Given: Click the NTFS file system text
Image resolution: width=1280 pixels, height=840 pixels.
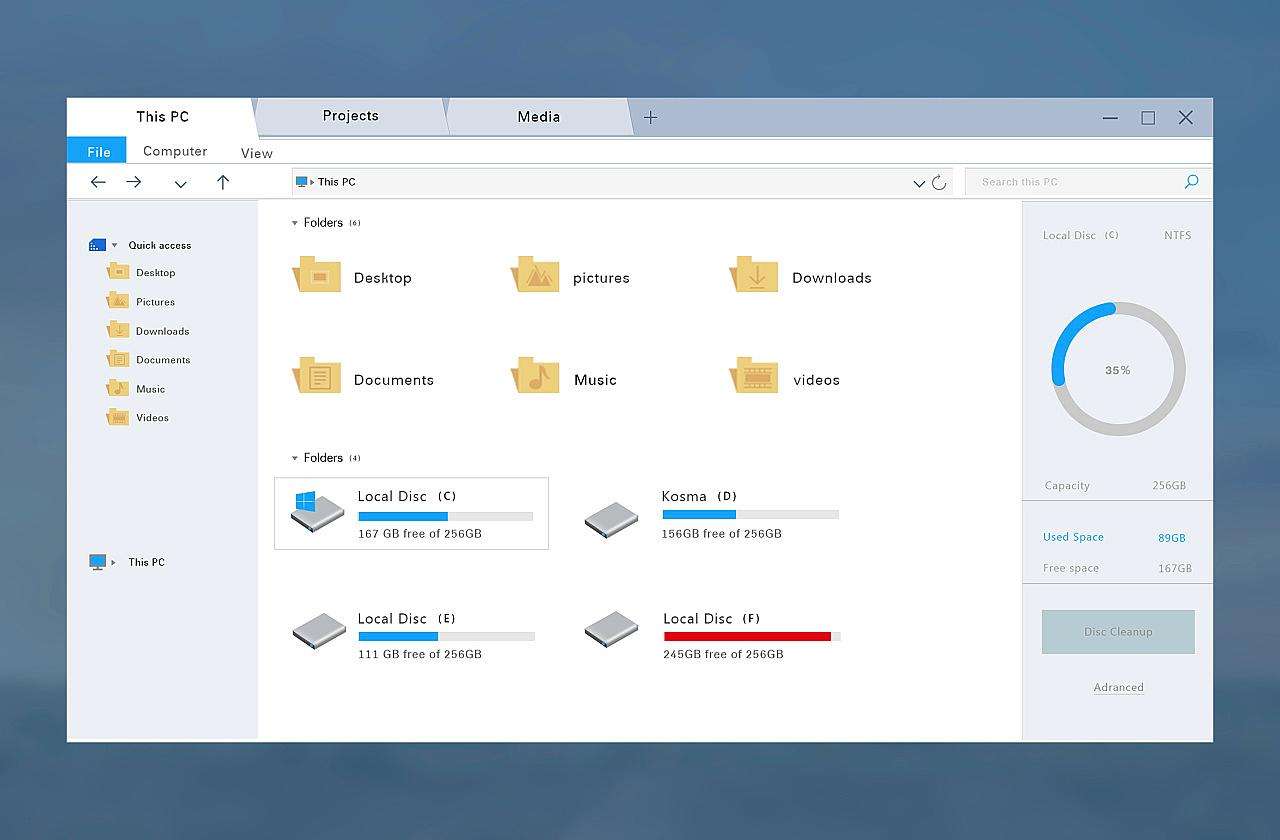Looking at the screenshot, I should [1177, 235].
